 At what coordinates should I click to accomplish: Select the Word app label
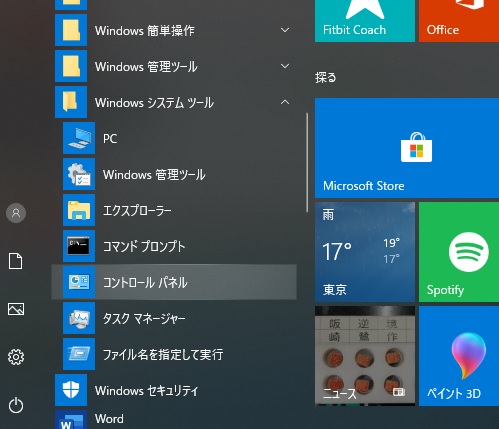click(x=109, y=419)
